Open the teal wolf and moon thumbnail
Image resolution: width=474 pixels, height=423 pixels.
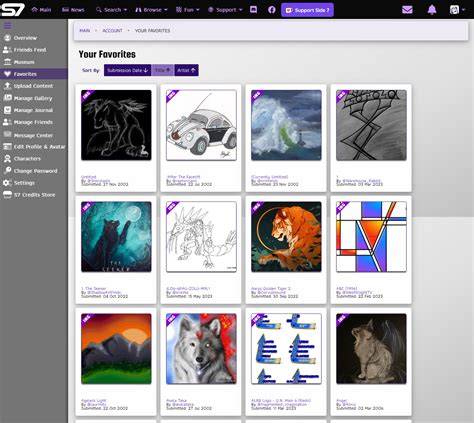click(x=116, y=237)
